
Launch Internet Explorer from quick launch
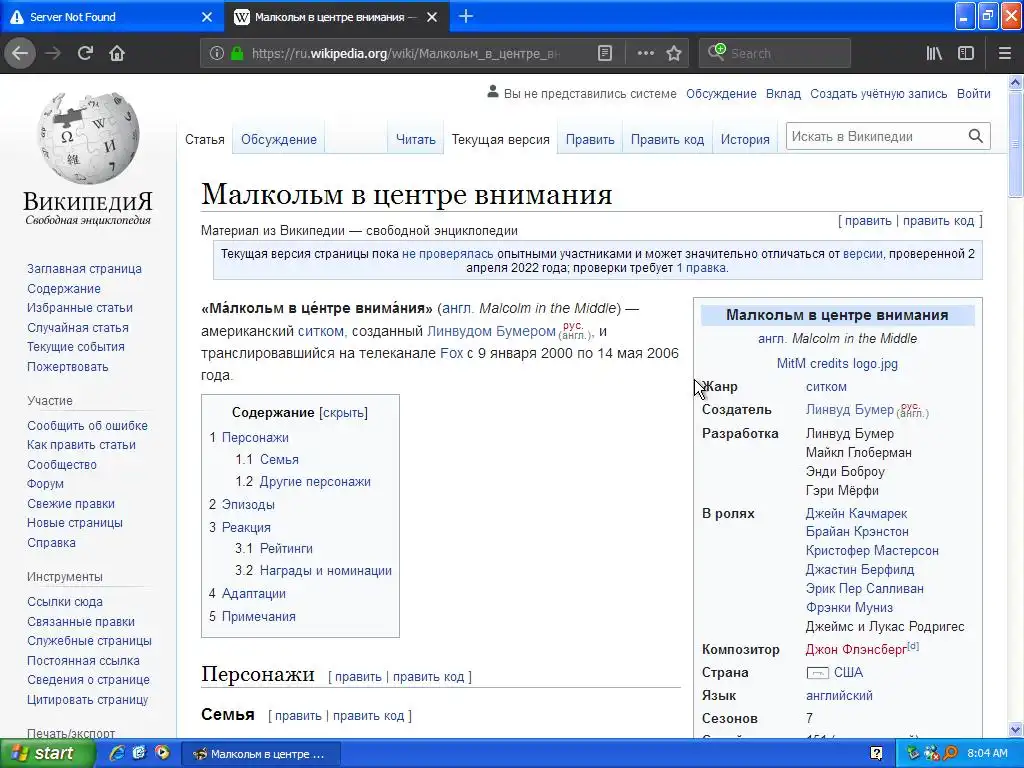pos(117,753)
